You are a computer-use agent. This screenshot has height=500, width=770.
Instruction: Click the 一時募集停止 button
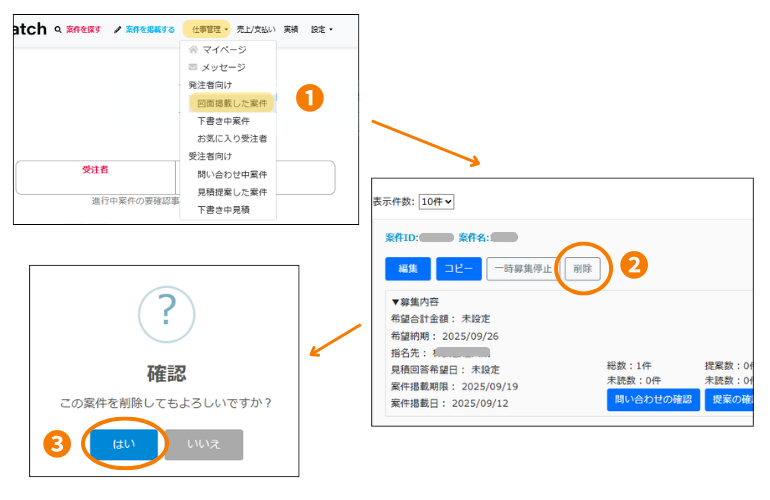523,269
